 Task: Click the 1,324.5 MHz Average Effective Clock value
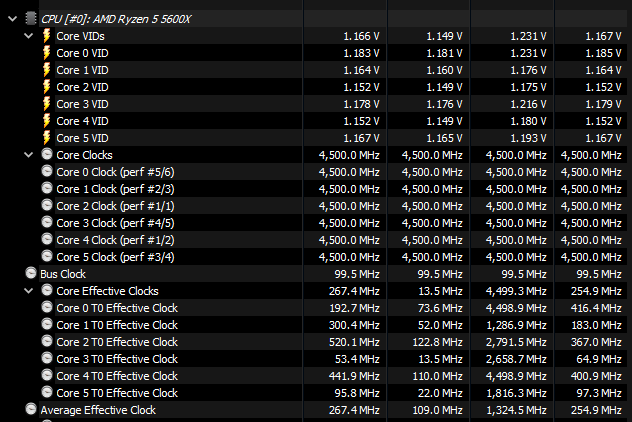(x=516, y=410)
